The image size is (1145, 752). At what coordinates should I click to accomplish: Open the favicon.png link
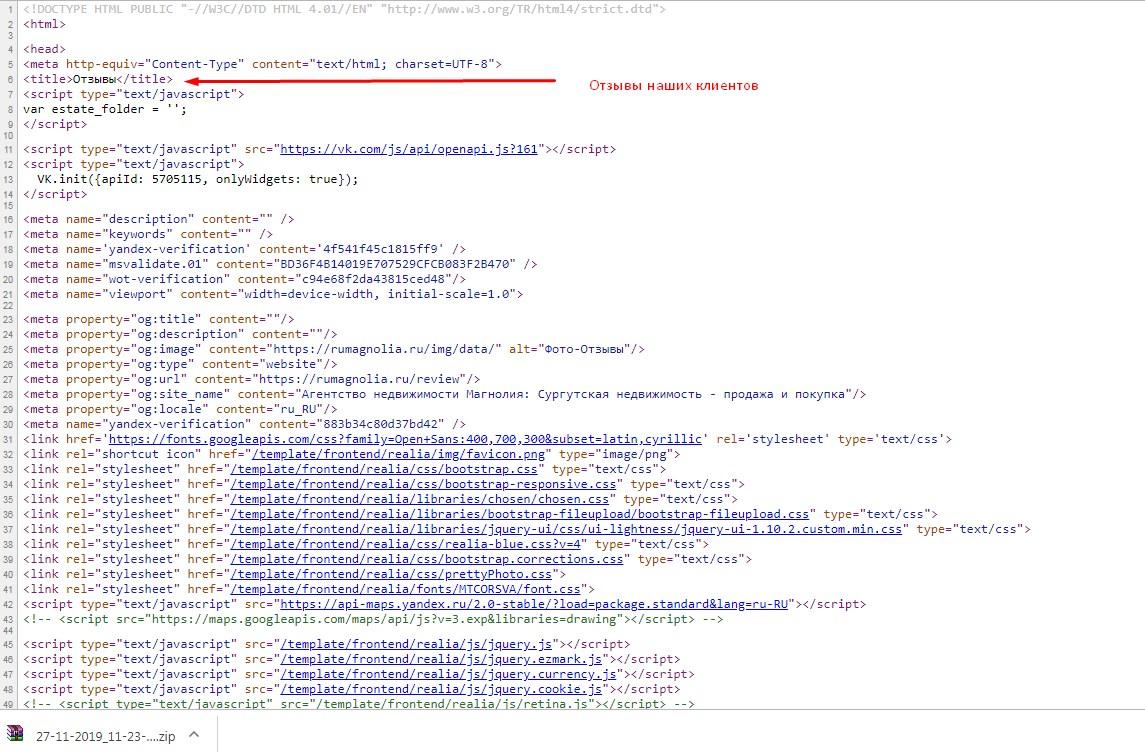click(x=398, y=454)
